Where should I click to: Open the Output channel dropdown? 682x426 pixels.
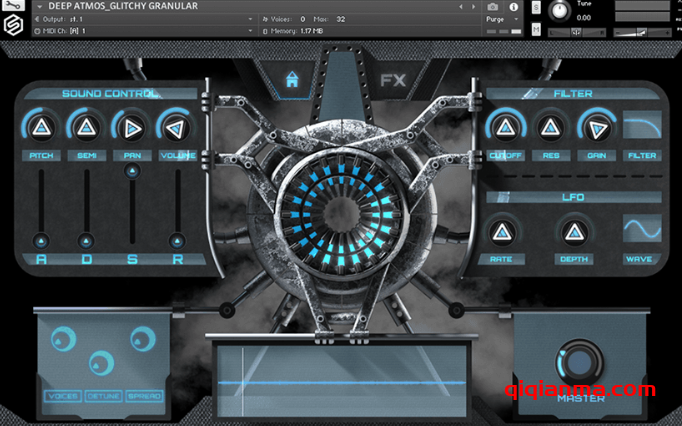tap(250, 19)
